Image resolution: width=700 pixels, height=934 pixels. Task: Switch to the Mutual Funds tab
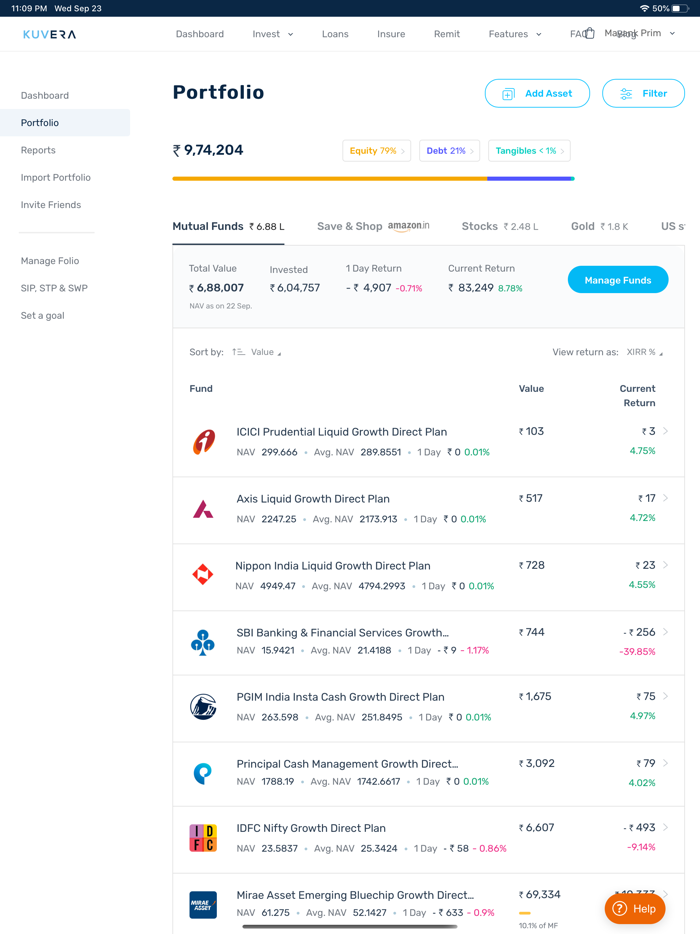point(228,226)
